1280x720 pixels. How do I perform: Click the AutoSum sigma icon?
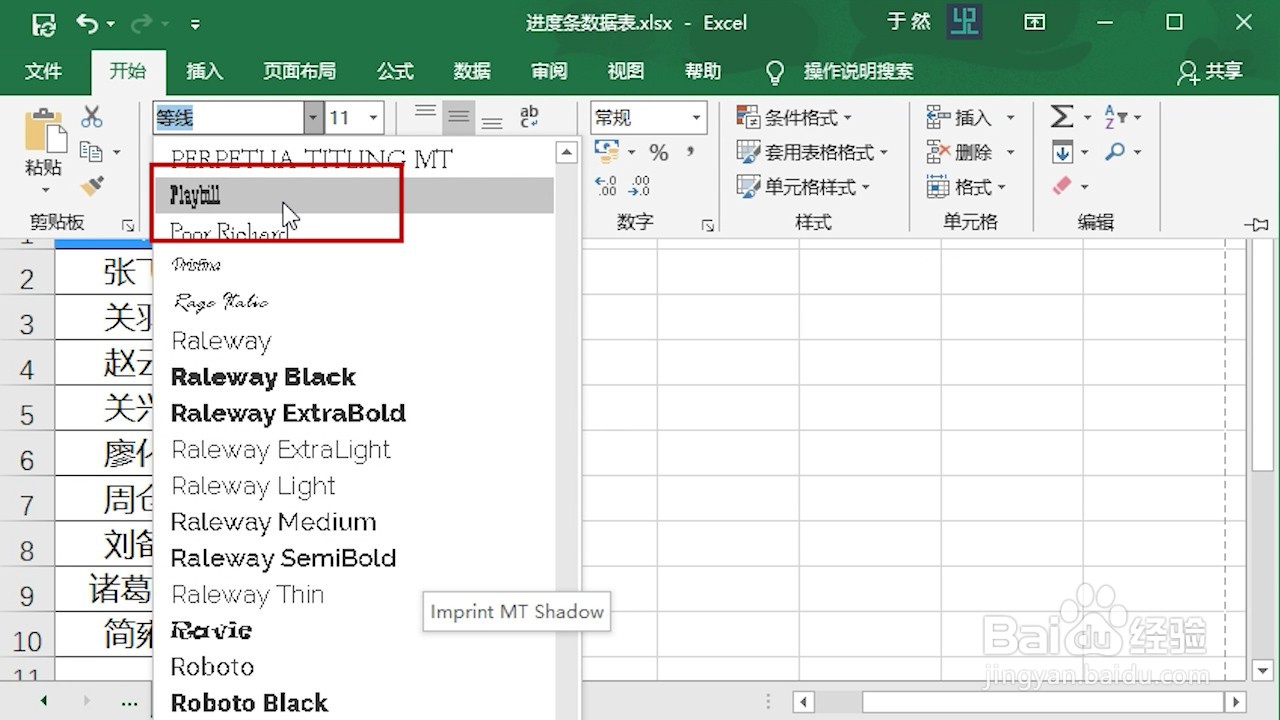[x=1063, y=116]
